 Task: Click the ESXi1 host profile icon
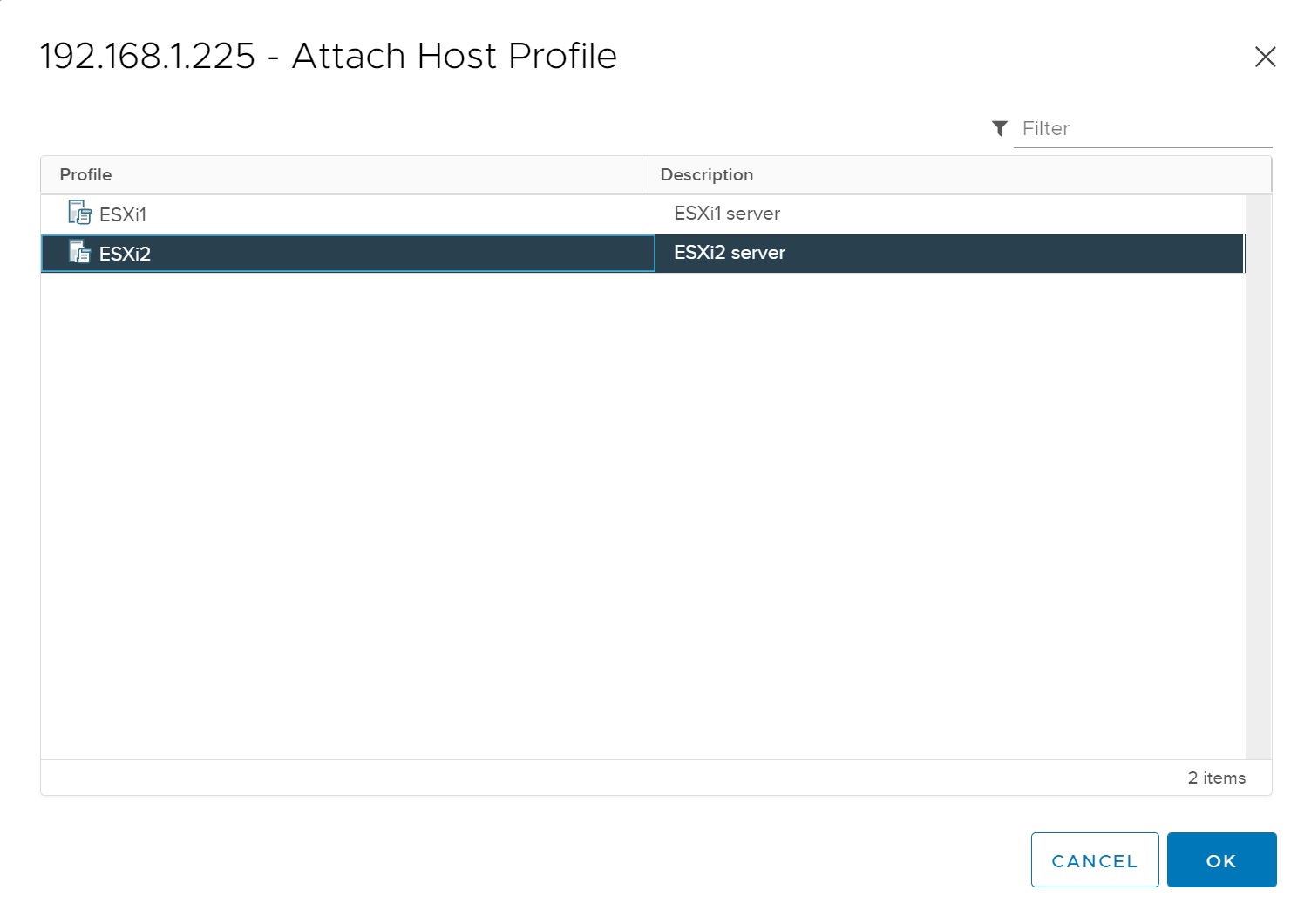click(79, 213)
